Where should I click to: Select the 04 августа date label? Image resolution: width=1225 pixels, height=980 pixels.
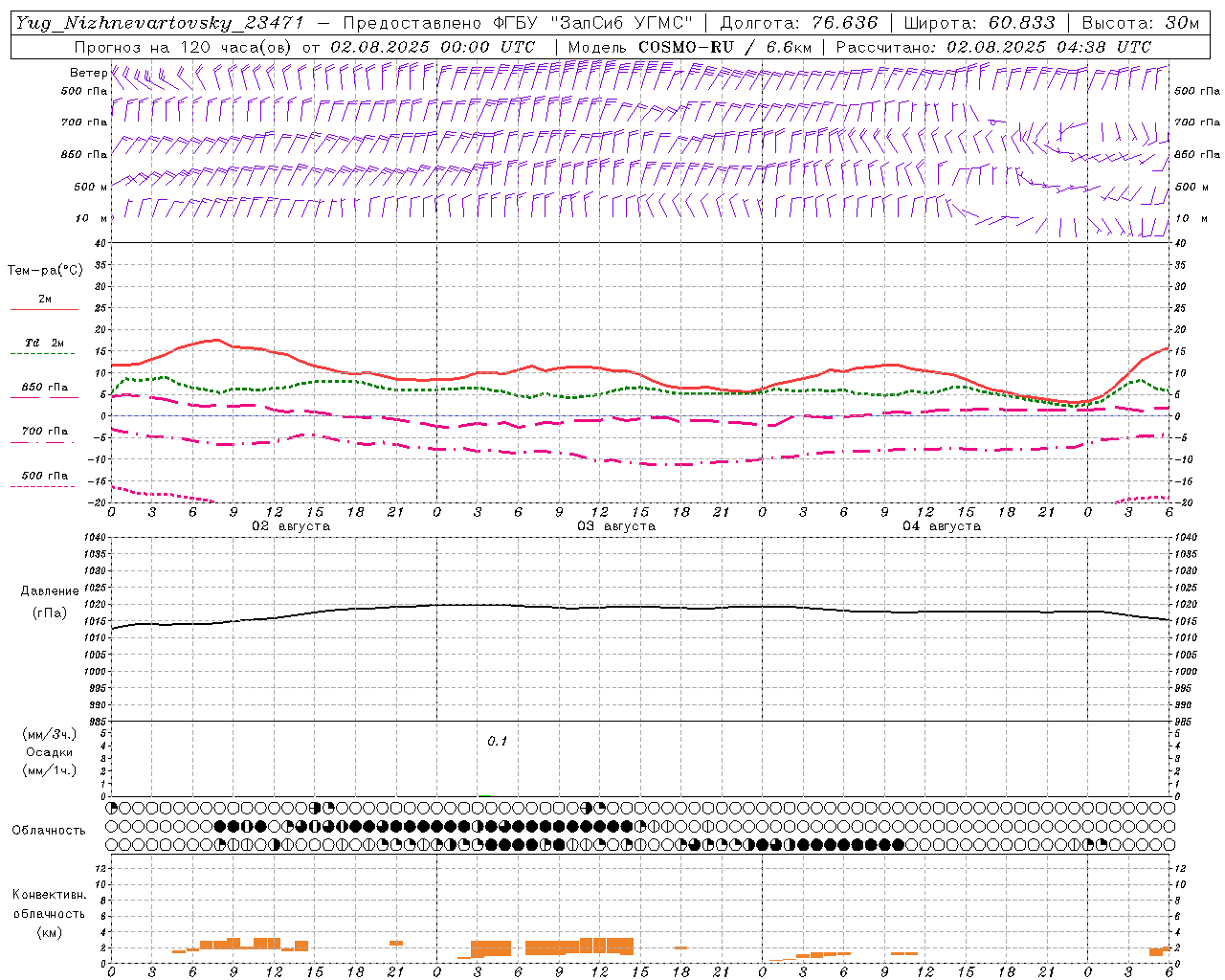click(942, 526)
